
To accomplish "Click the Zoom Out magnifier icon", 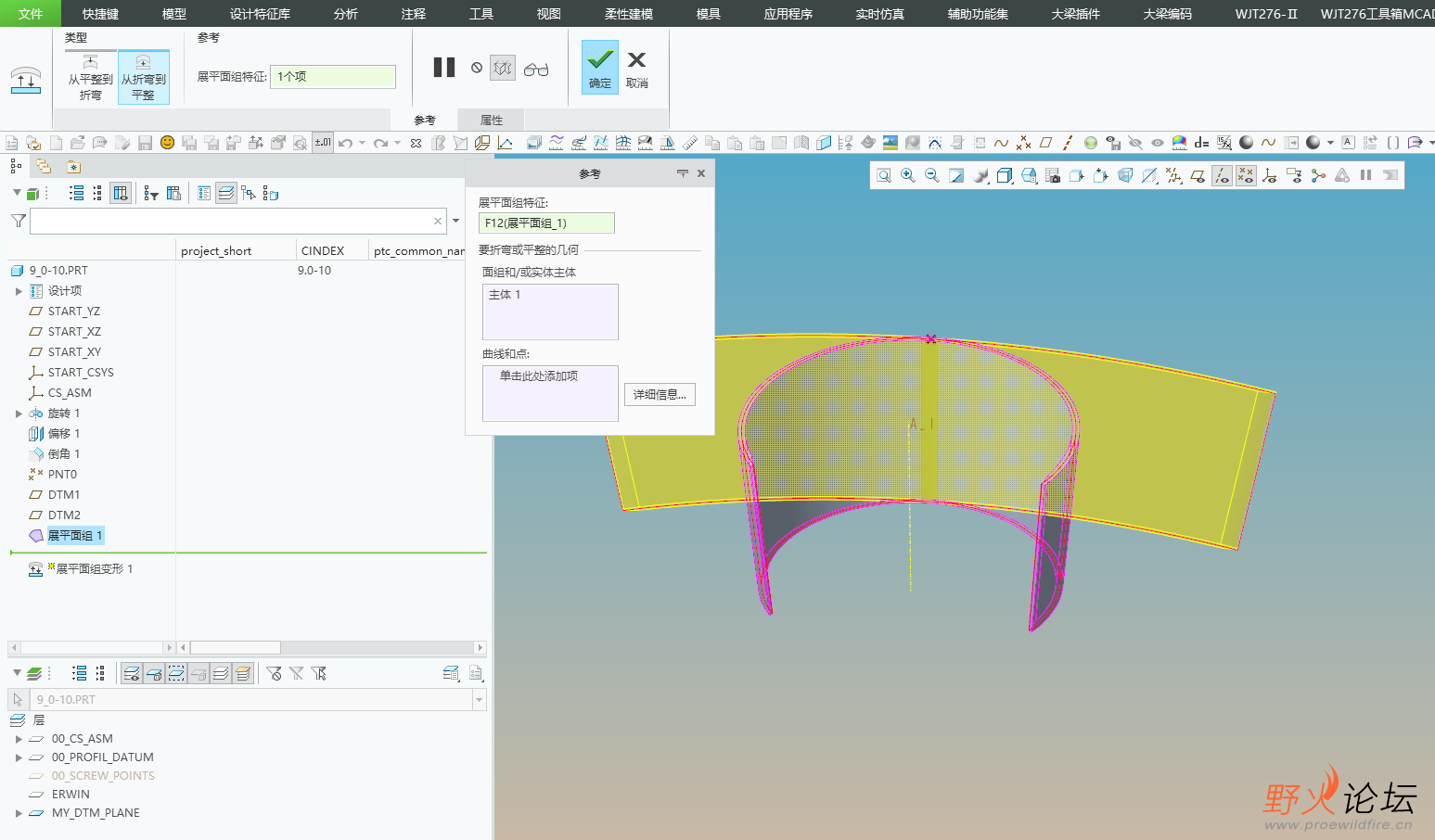I will pyautogui.click(x=932, y=175).
